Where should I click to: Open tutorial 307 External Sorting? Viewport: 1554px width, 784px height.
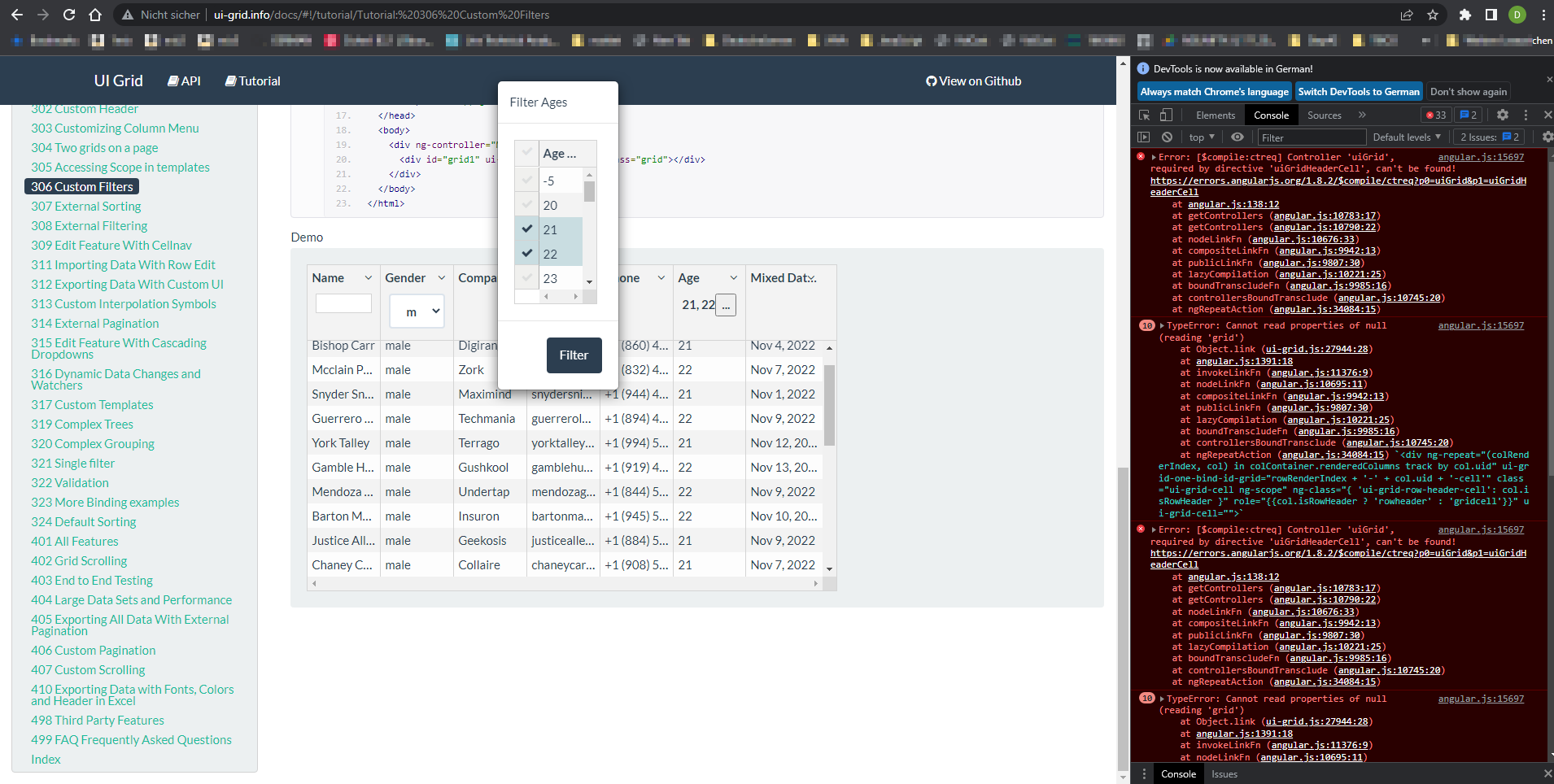[86, 207]
